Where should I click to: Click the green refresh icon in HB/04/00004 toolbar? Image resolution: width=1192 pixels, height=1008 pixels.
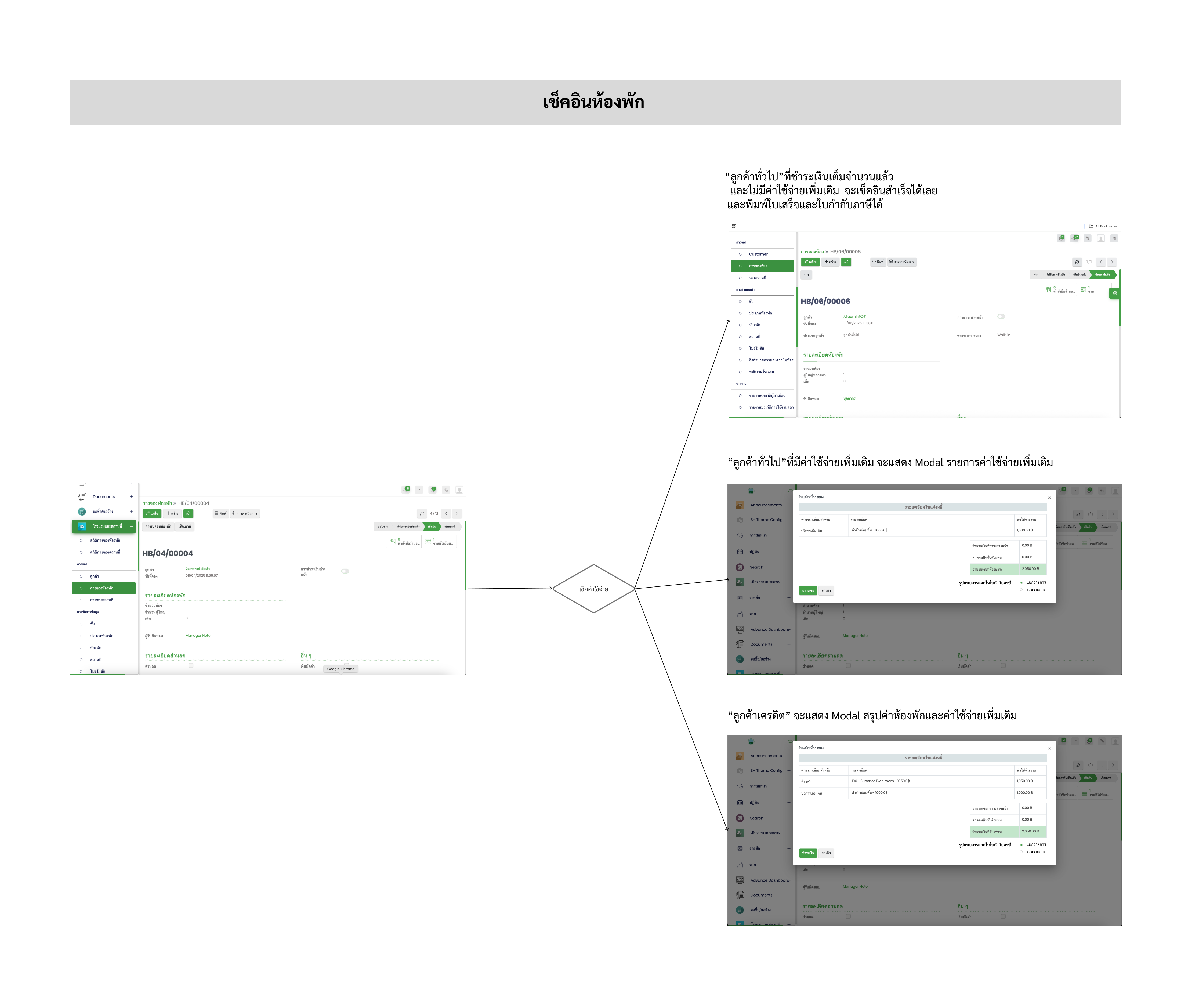188,513
